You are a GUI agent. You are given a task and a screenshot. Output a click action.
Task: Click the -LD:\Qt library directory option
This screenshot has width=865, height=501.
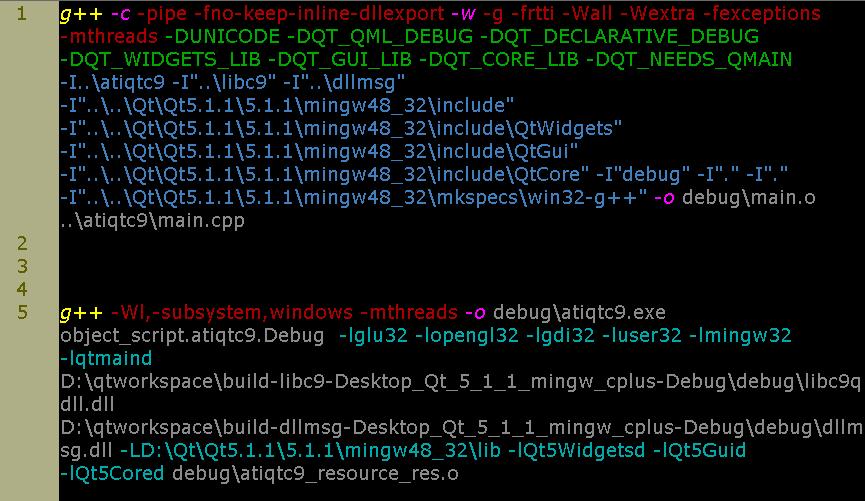pyautogui.click(x=310, y=450)
